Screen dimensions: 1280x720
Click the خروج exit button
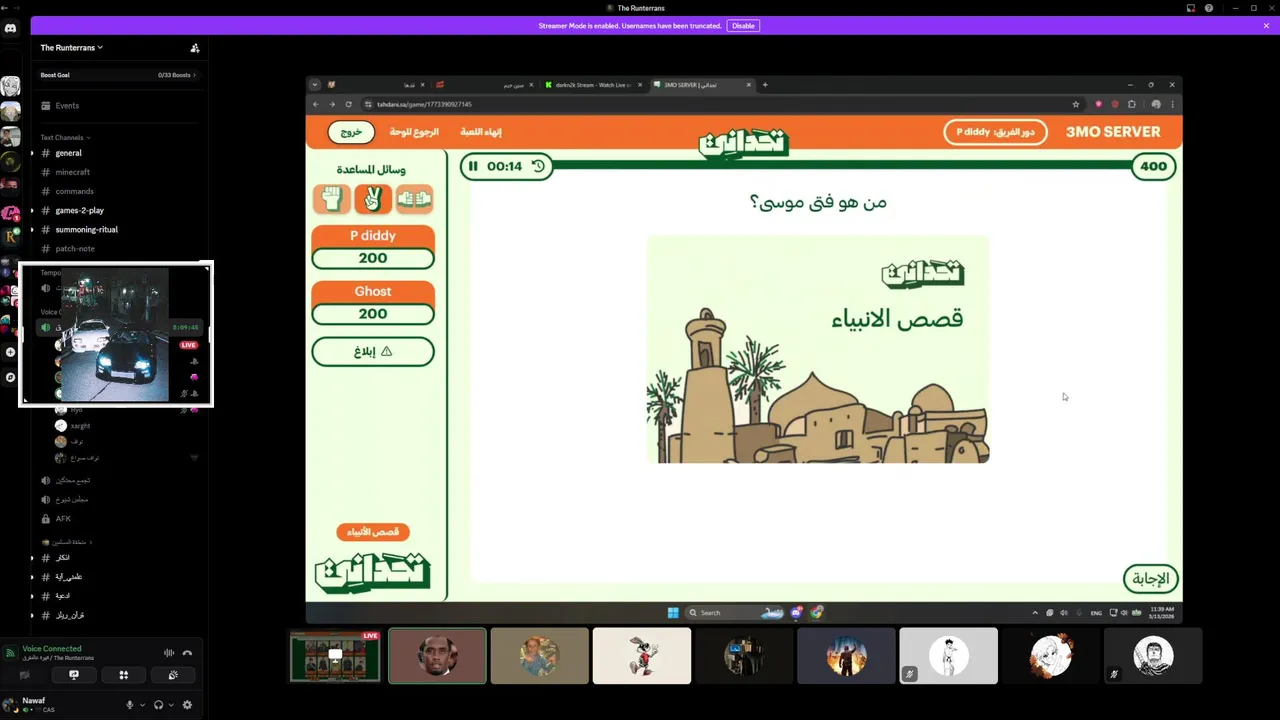click(351, 132)
